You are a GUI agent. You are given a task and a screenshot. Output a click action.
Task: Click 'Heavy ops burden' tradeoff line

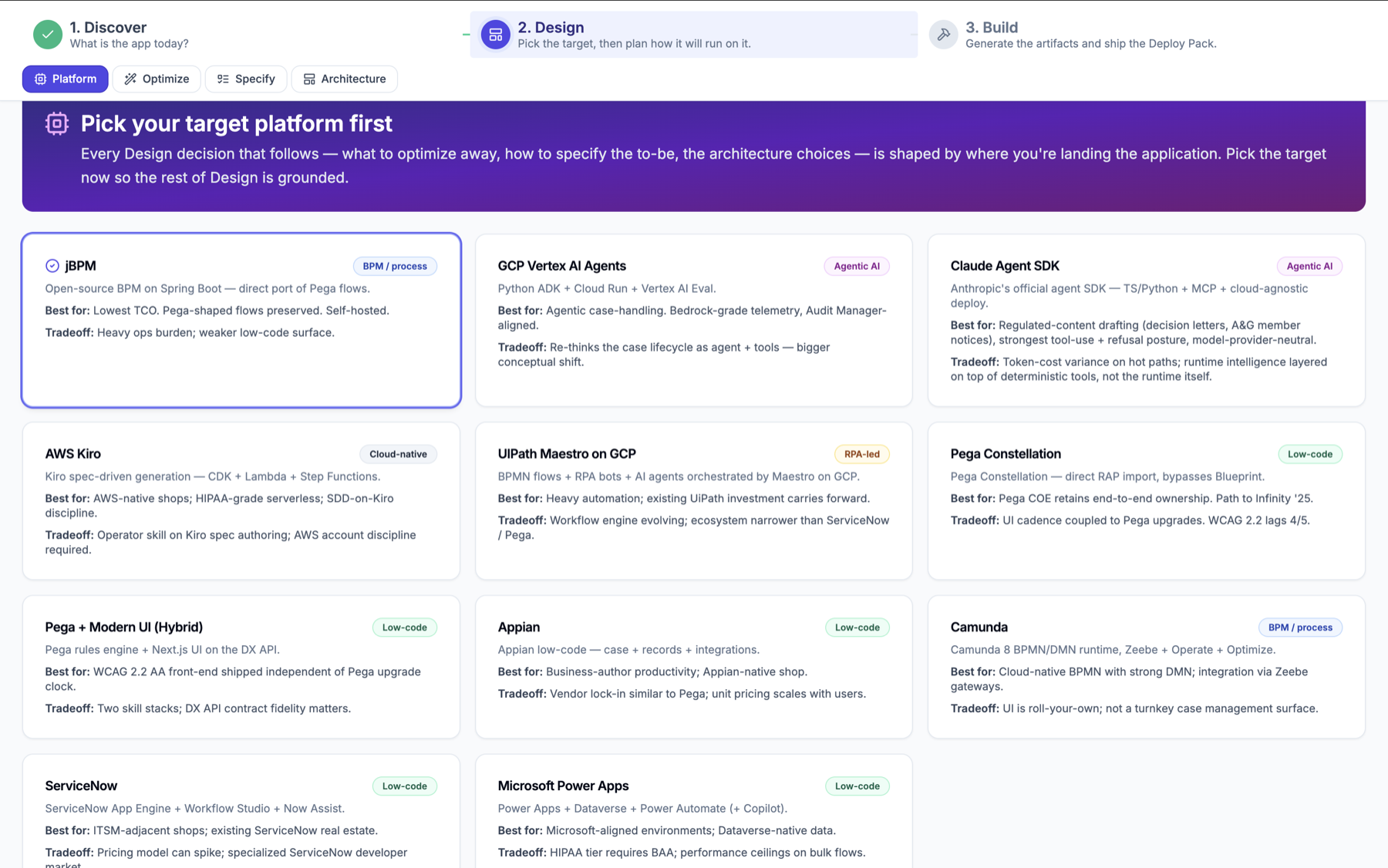[190, 333]
